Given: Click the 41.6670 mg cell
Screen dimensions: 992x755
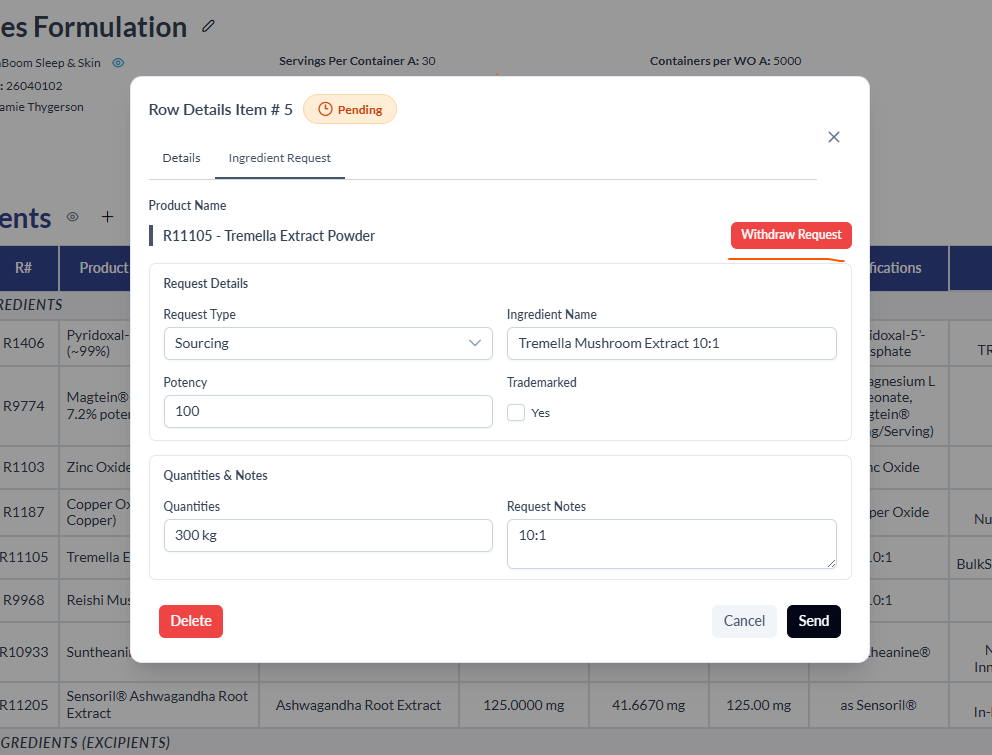Looking at the screenshot, I should tap(648, 705).
